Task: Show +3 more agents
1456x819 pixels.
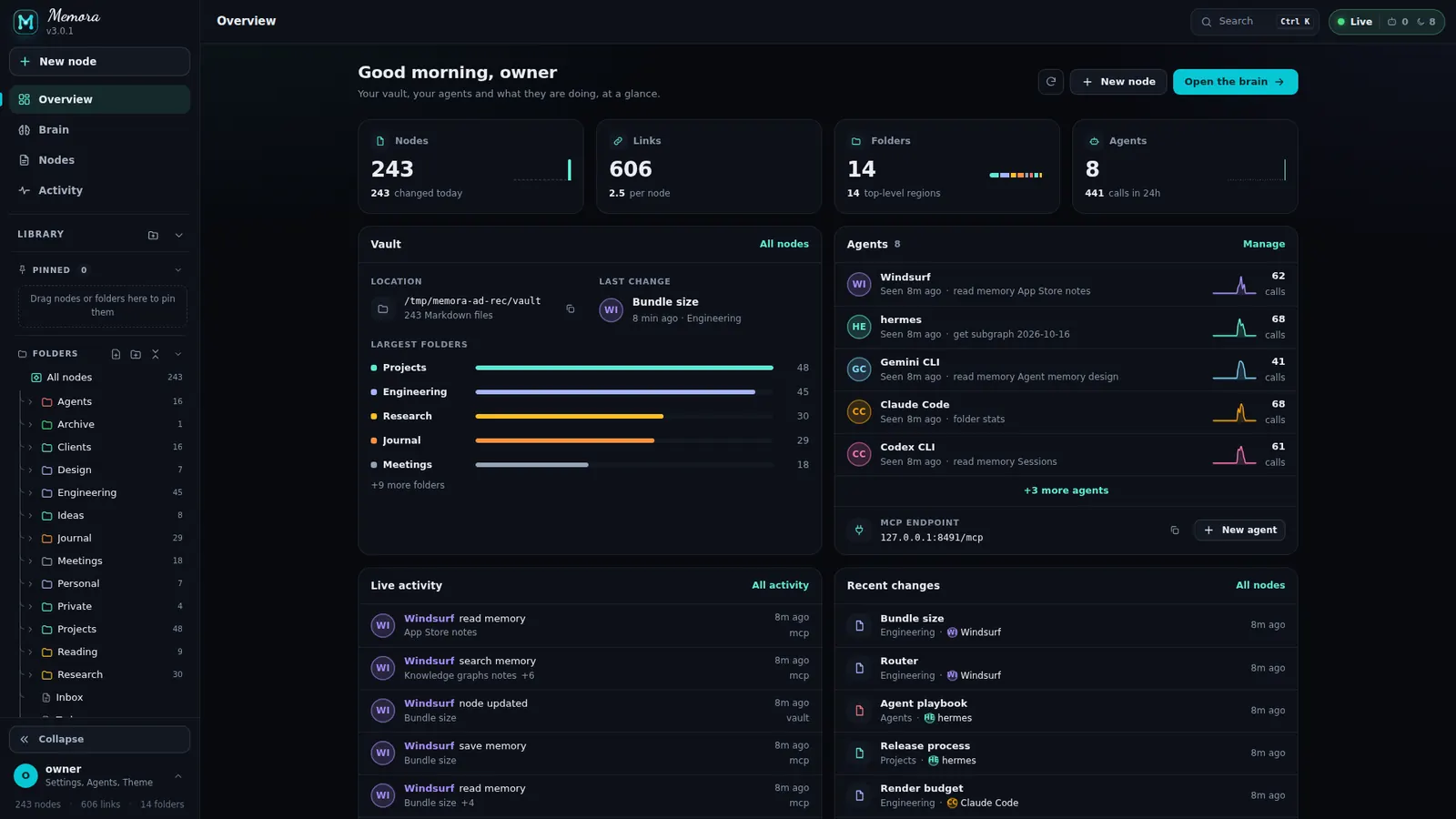Action: click(x=1066, y=490)
